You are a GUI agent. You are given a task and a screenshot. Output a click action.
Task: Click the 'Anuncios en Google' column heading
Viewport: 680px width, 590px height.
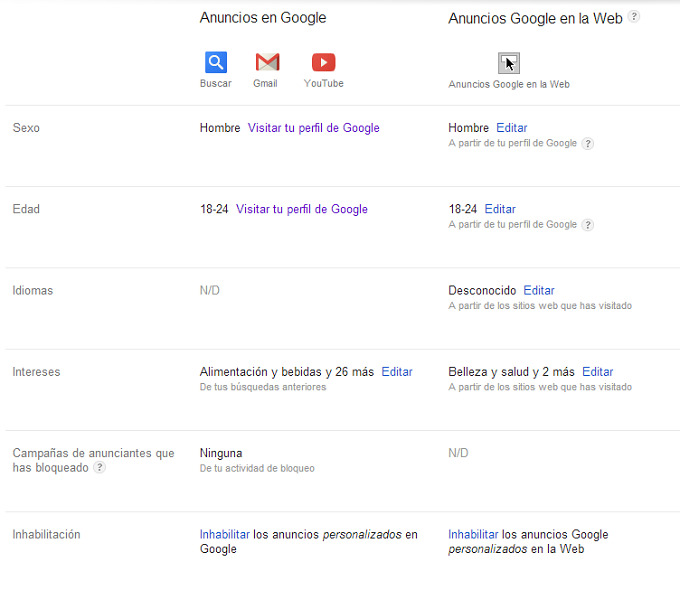pos(263,18)
